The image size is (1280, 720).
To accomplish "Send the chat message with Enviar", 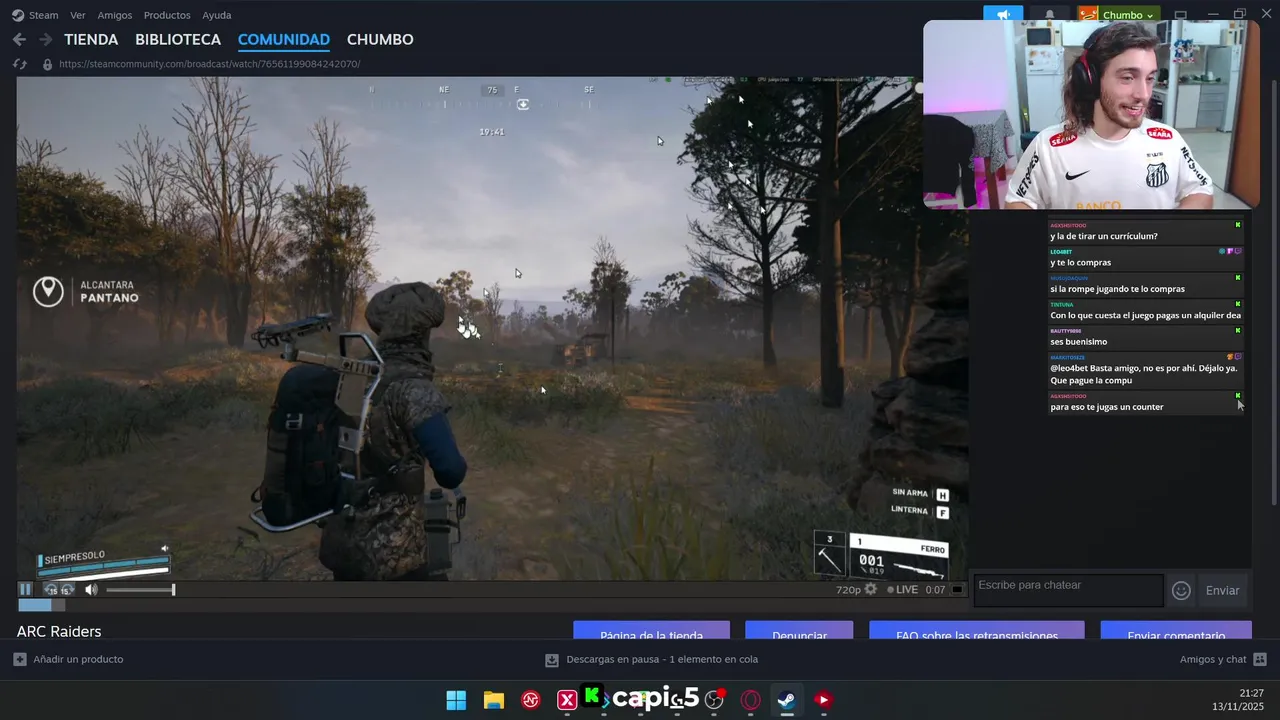I will coord(1222,590).
